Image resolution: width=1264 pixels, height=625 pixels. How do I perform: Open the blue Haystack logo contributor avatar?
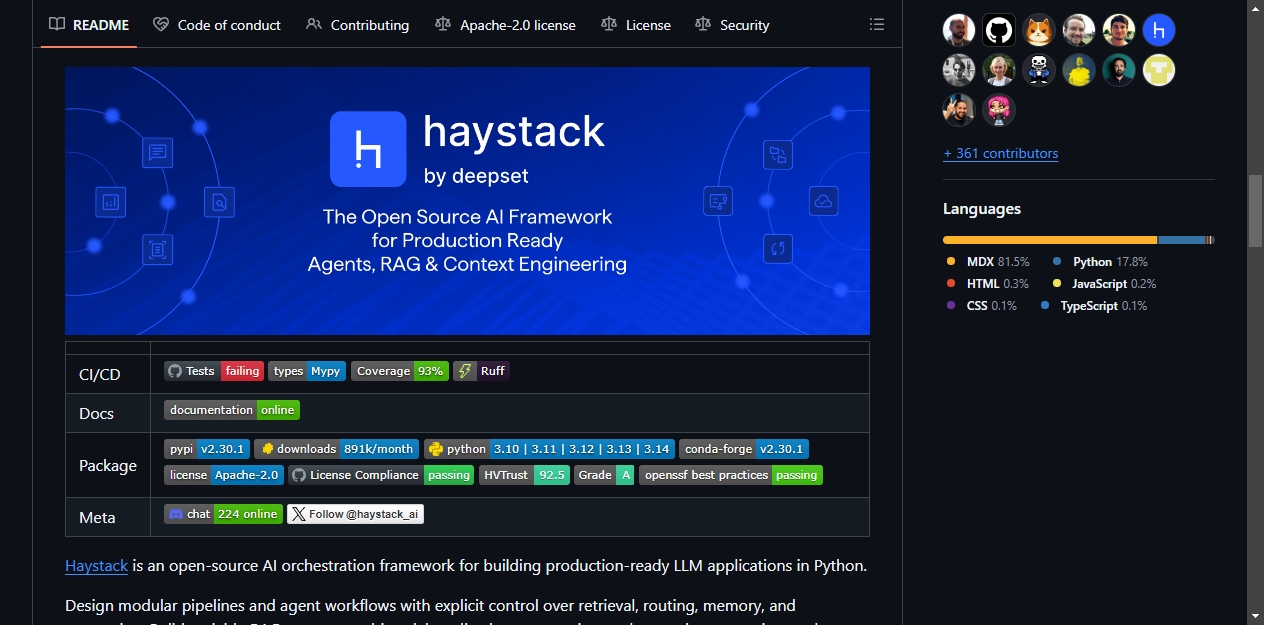click(x=1159, y=30)
